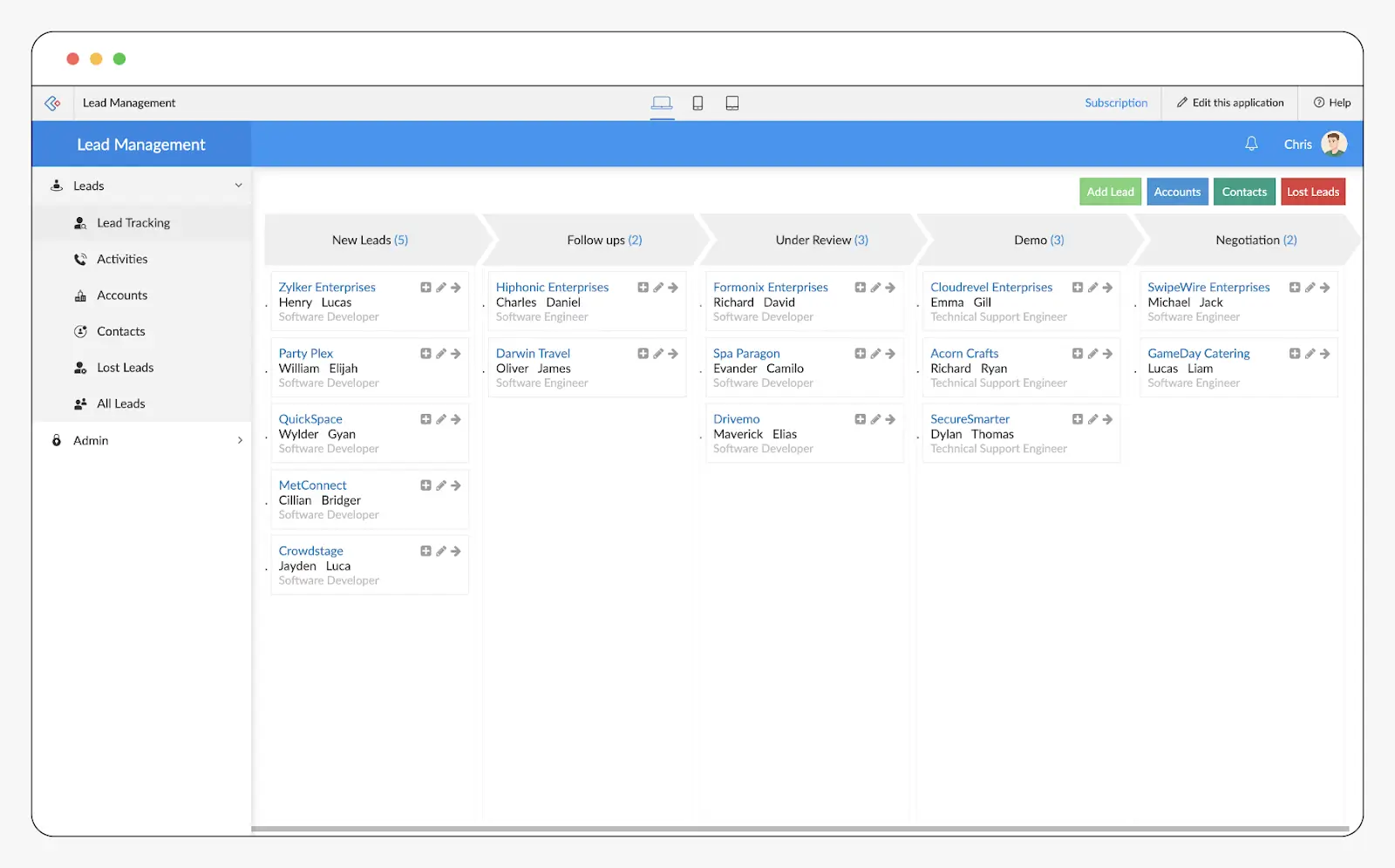Select Lost Leads in the sidebar menu
This screenshot has width=1395, height=868.
(125, 367)
